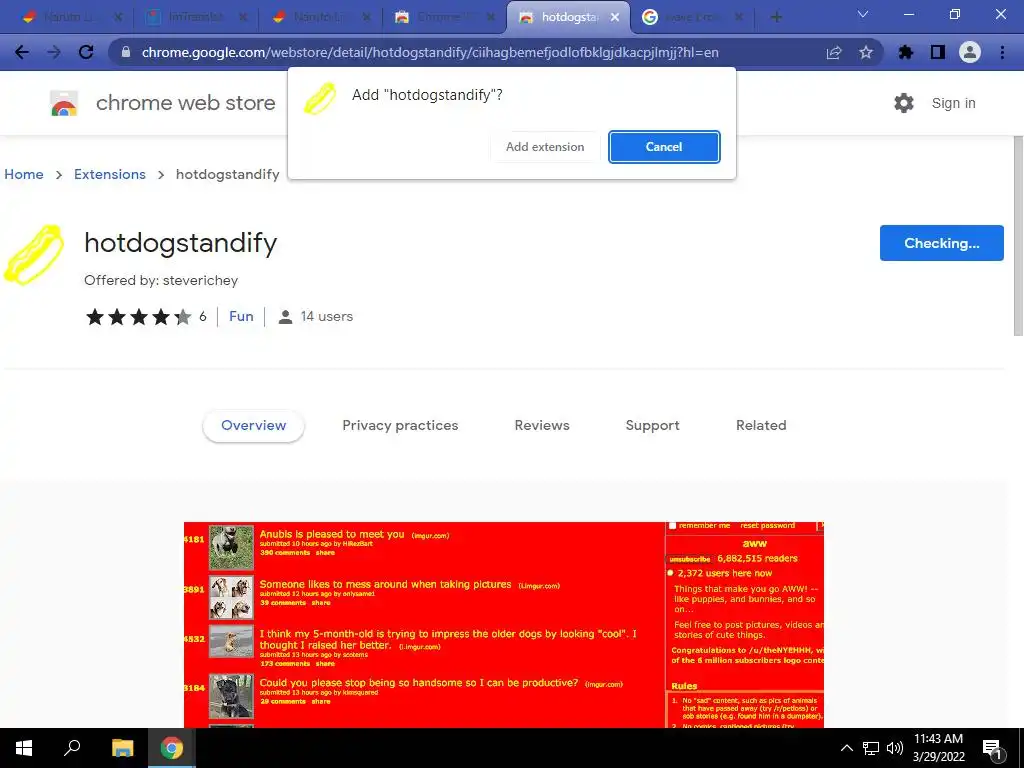
Task: Click the browser forward arrow
Action: click(x=54, y=52)
